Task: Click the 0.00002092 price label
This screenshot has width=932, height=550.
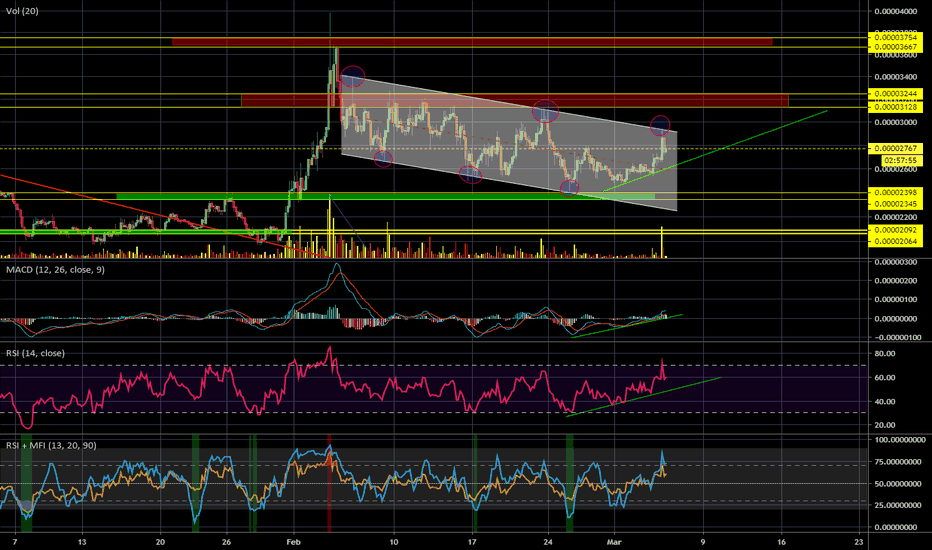Action: [896, 230]
